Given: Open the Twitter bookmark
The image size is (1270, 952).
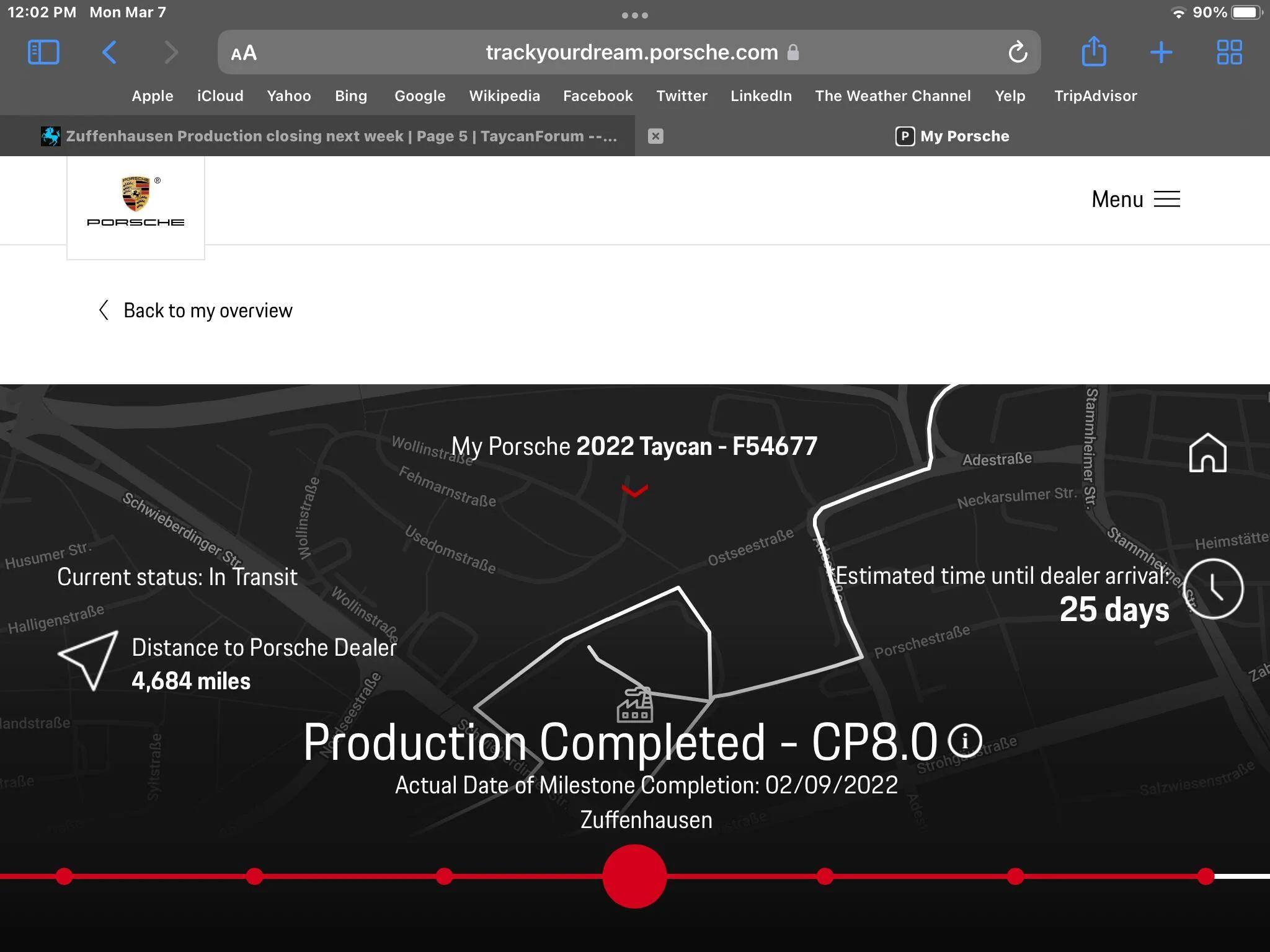Looking at the screenshot, I should (682, 96).
